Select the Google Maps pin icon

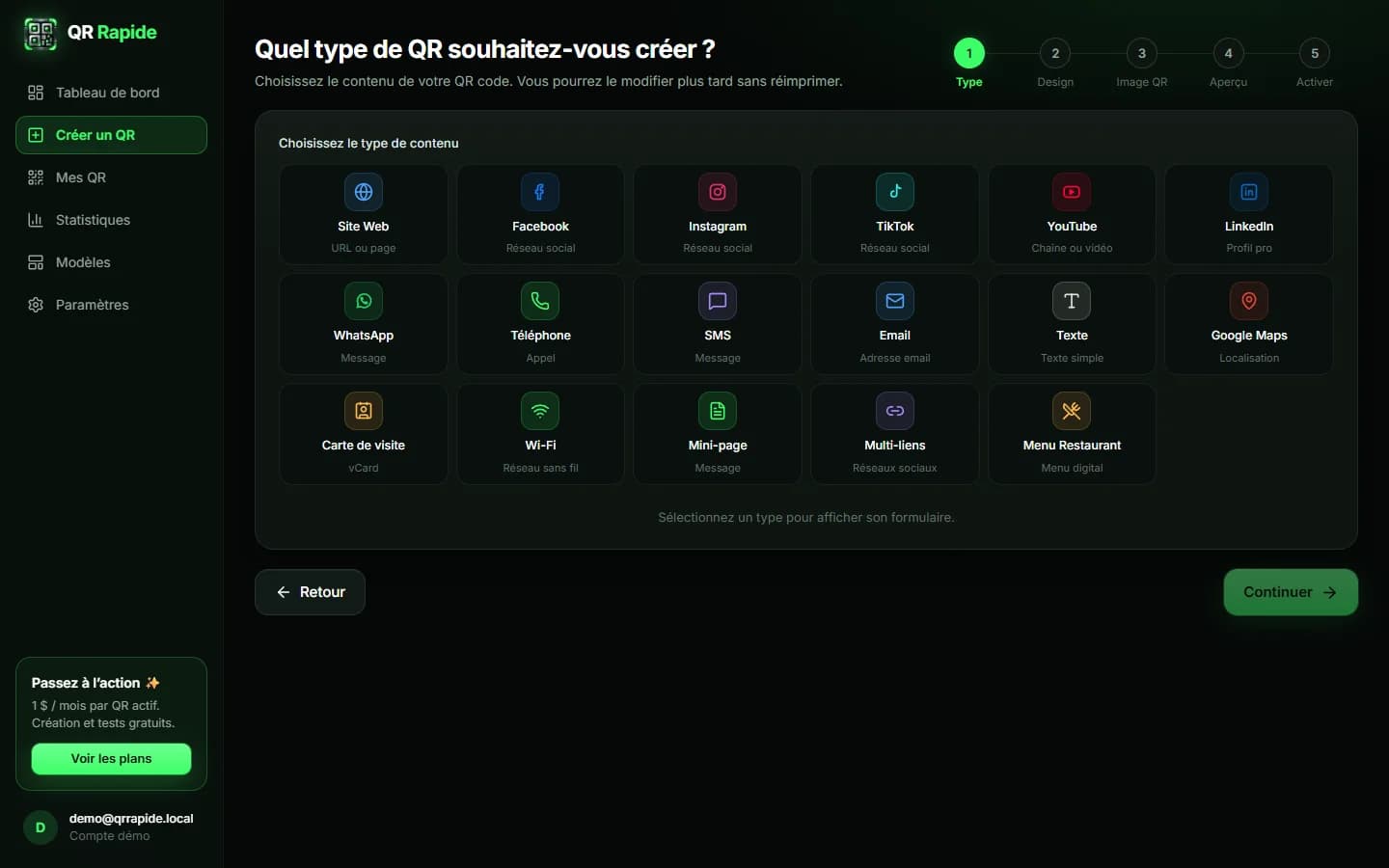[1249, 301]
